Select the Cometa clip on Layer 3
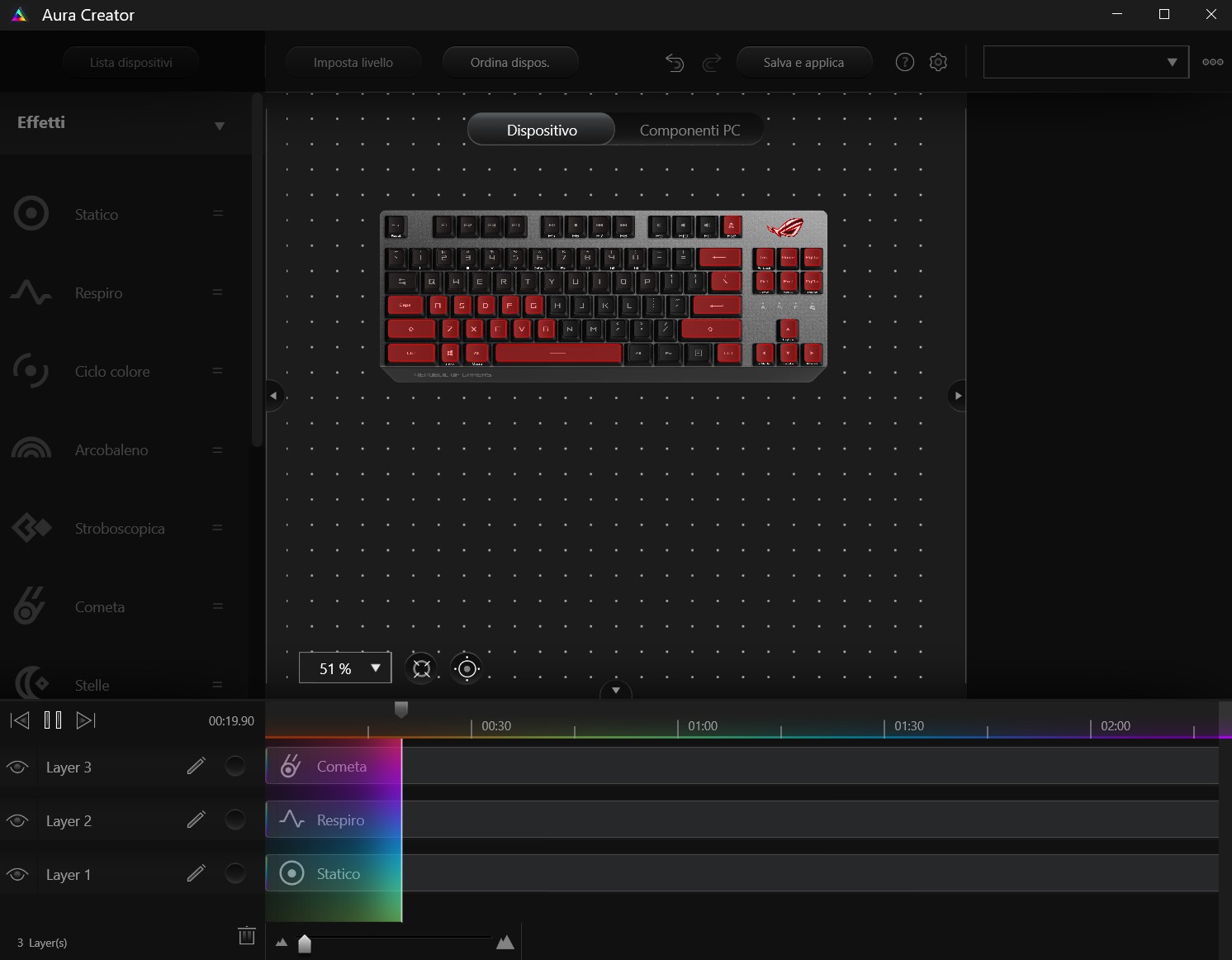The image size is (1232, 960). [334, 766]
